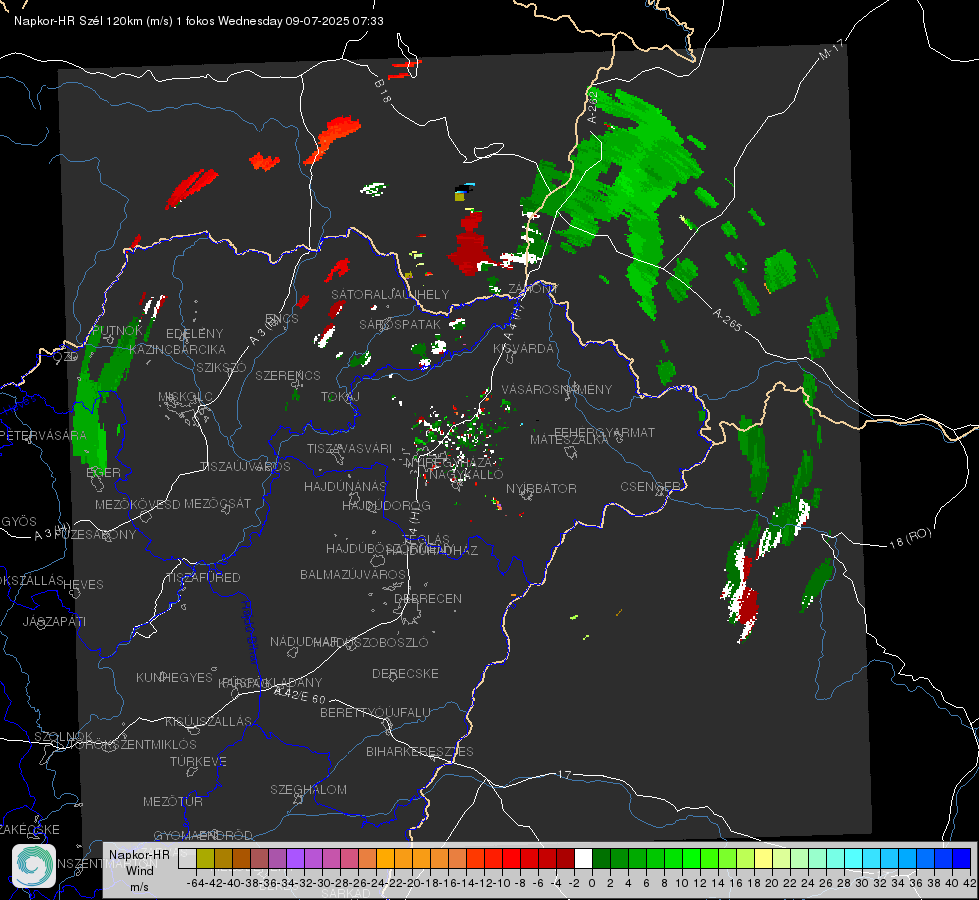
Task: Click the Napkor-HR Wind m/s legend title
Action: pos(139,870)
